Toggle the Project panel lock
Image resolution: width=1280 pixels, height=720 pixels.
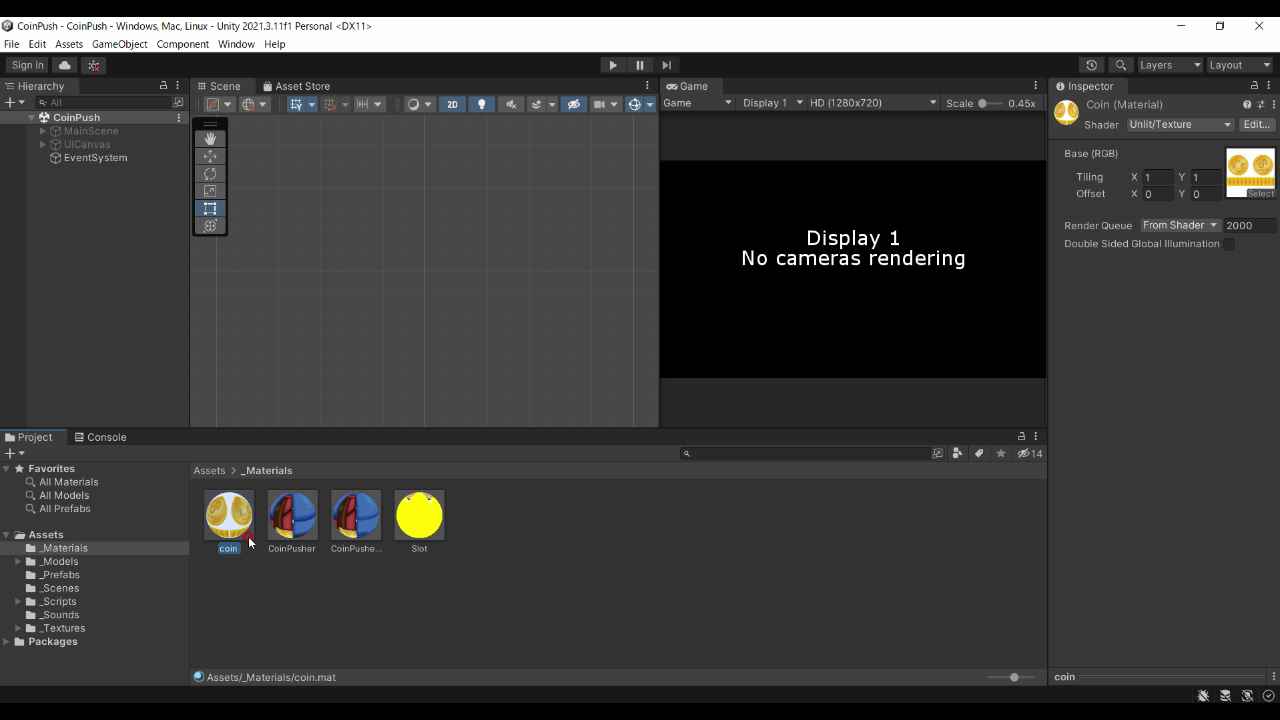tap(1021, 436)
